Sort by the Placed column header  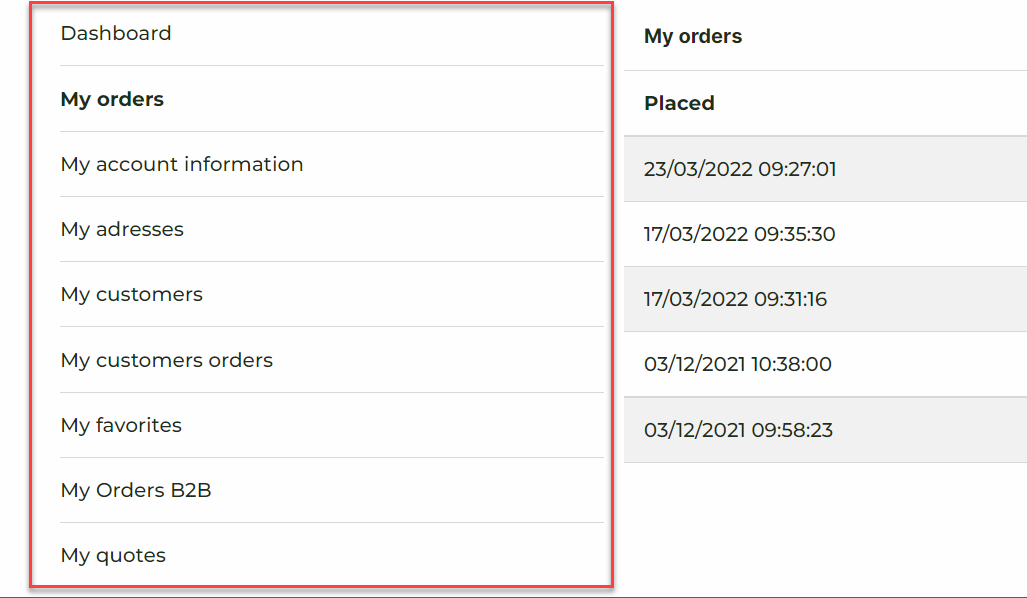(679, 103)
